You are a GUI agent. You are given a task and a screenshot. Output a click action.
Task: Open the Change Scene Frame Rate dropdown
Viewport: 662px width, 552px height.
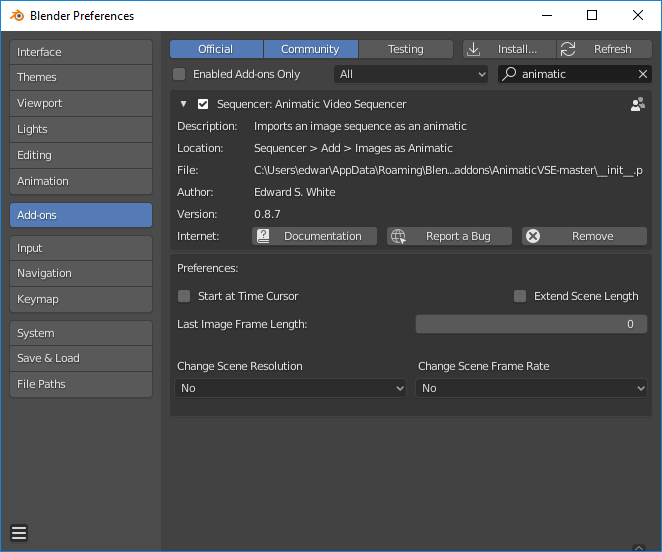coord(531,388)
